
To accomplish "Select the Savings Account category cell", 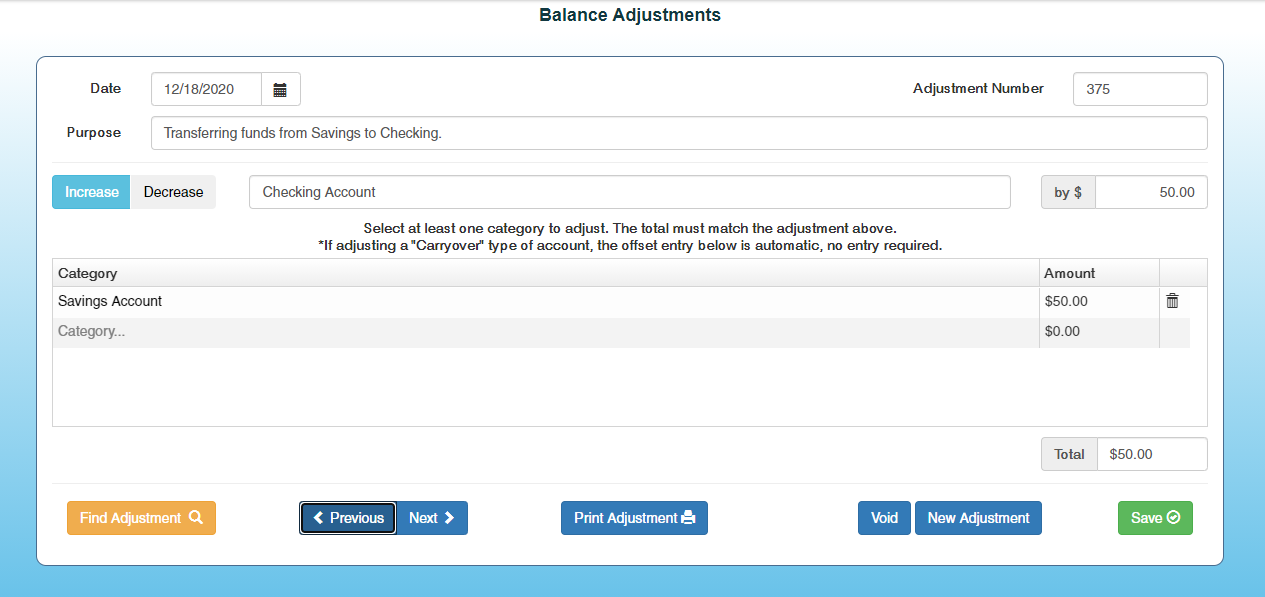I will click(545, 301).
